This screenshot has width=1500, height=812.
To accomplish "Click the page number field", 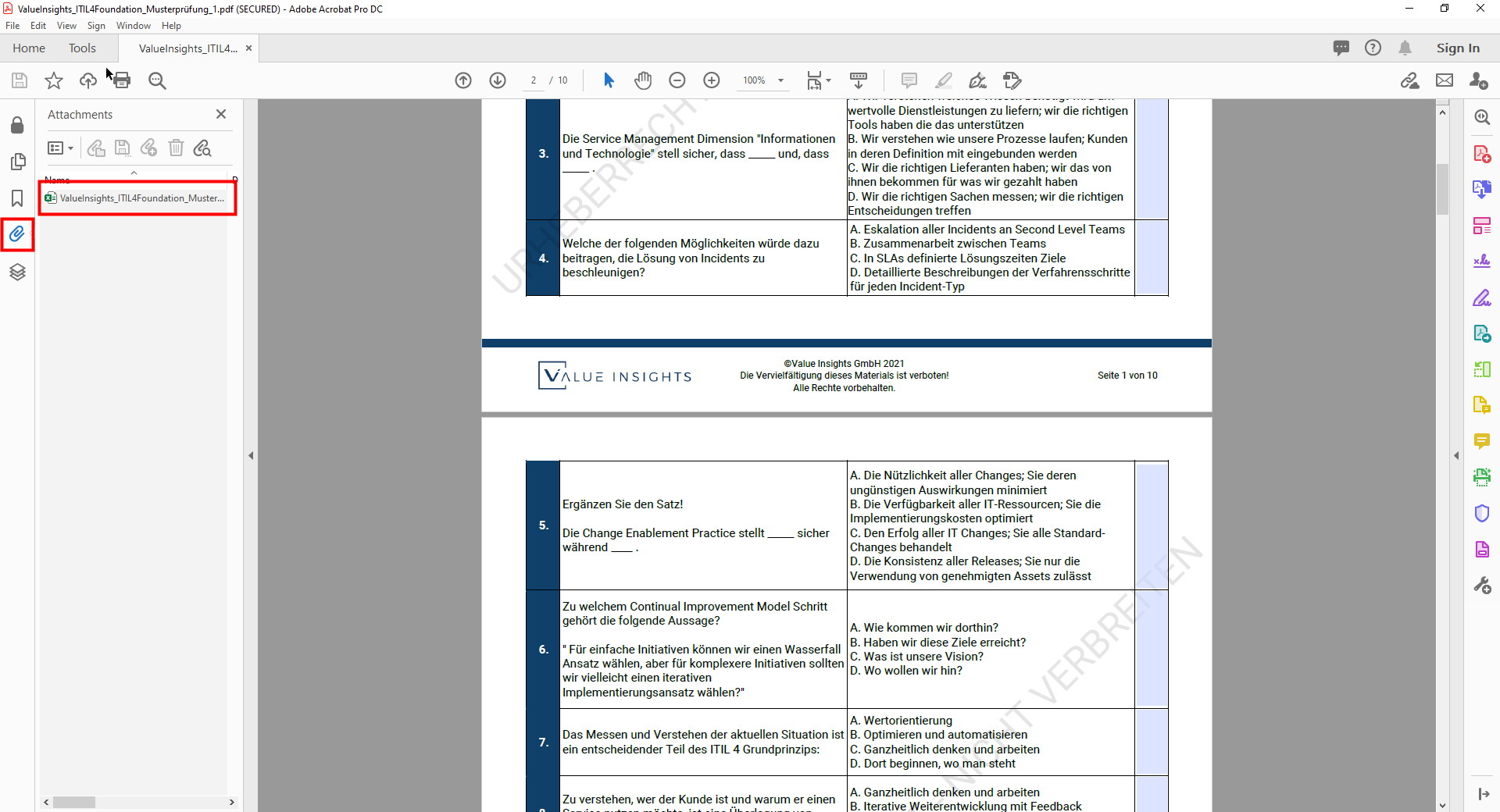I will (534, 80).
